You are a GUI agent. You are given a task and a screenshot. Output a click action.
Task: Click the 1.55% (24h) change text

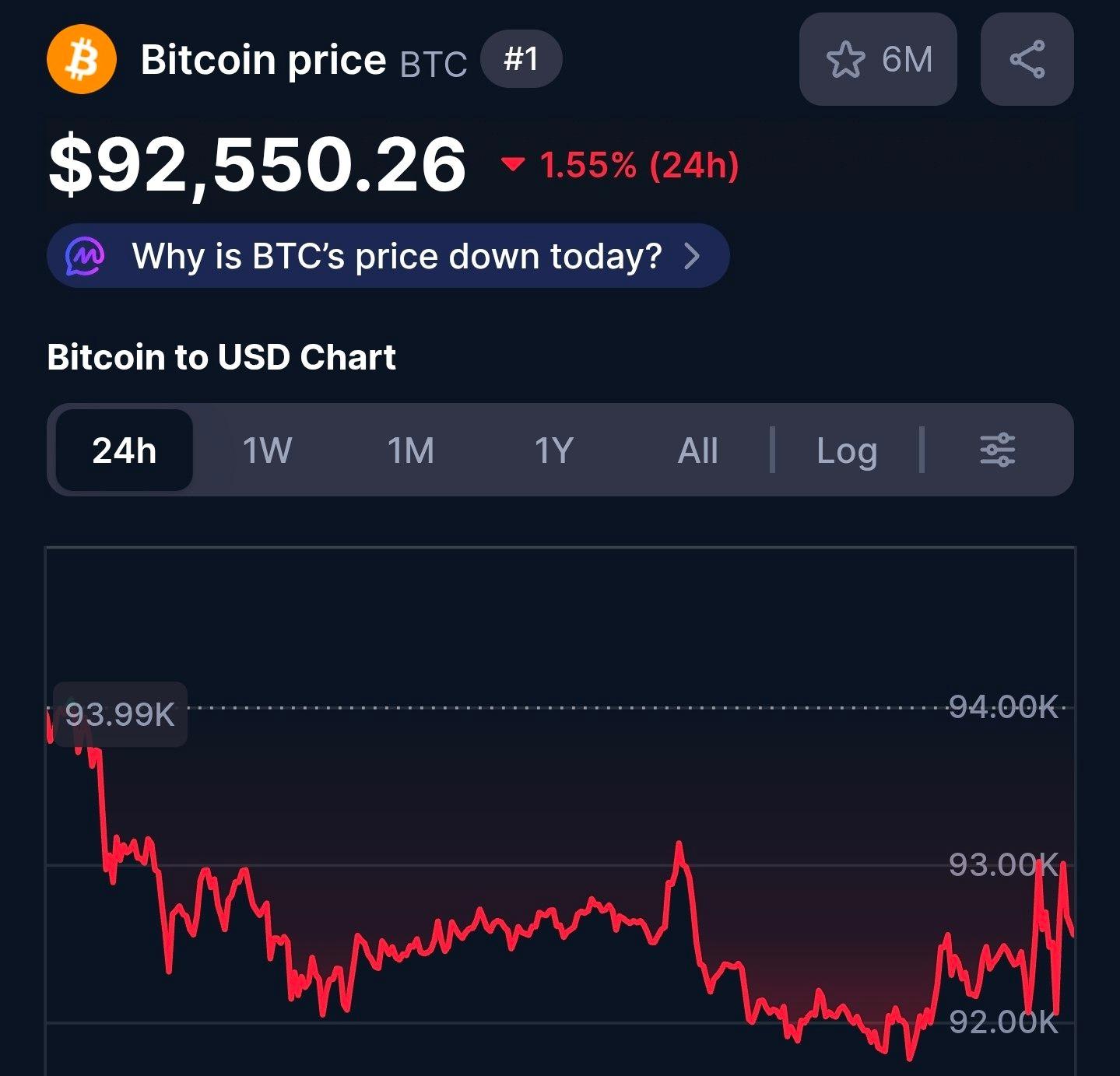[x=638, y=165]
